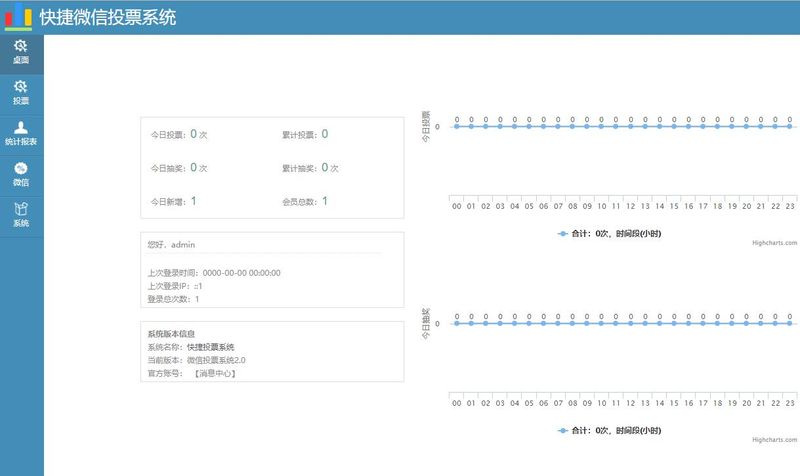Open the 投票 sidebar item
The width and height of the screenshot is (800, 476).
[21, 94]
